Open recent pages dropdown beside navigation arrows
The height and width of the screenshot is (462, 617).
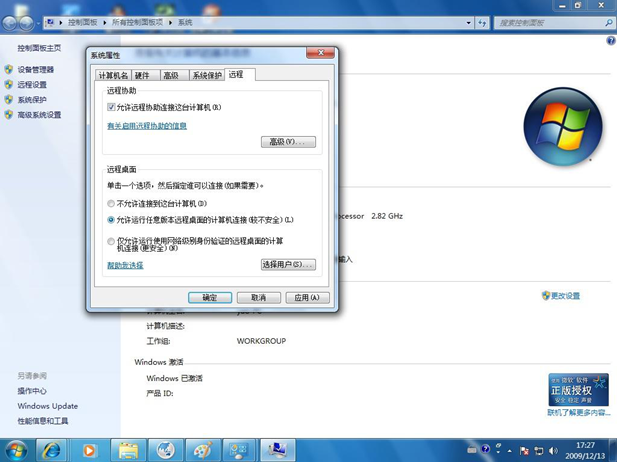click(x=38, y=24)
